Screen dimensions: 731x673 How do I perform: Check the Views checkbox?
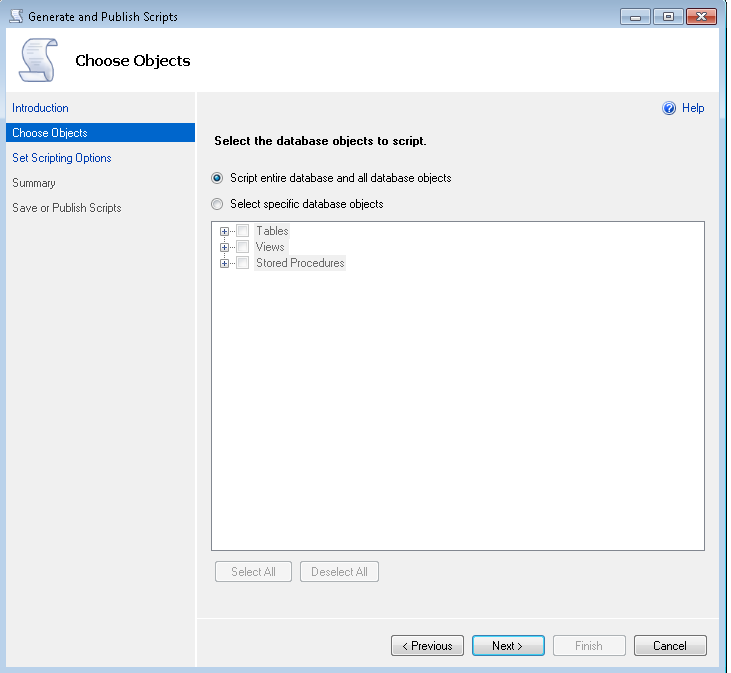pos(242,247)
